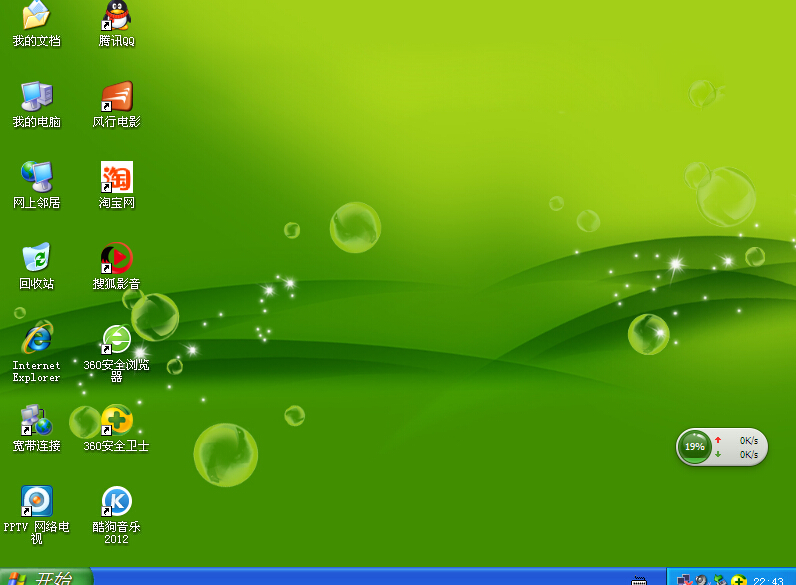Open 酷狗音乐 2012 music player
This screenshot has width=796, height=585.
pos(116,501)
